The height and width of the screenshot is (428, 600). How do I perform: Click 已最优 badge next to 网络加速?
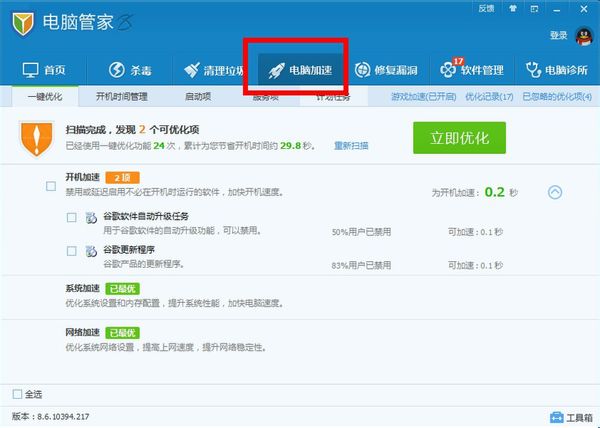pos(122,333)
